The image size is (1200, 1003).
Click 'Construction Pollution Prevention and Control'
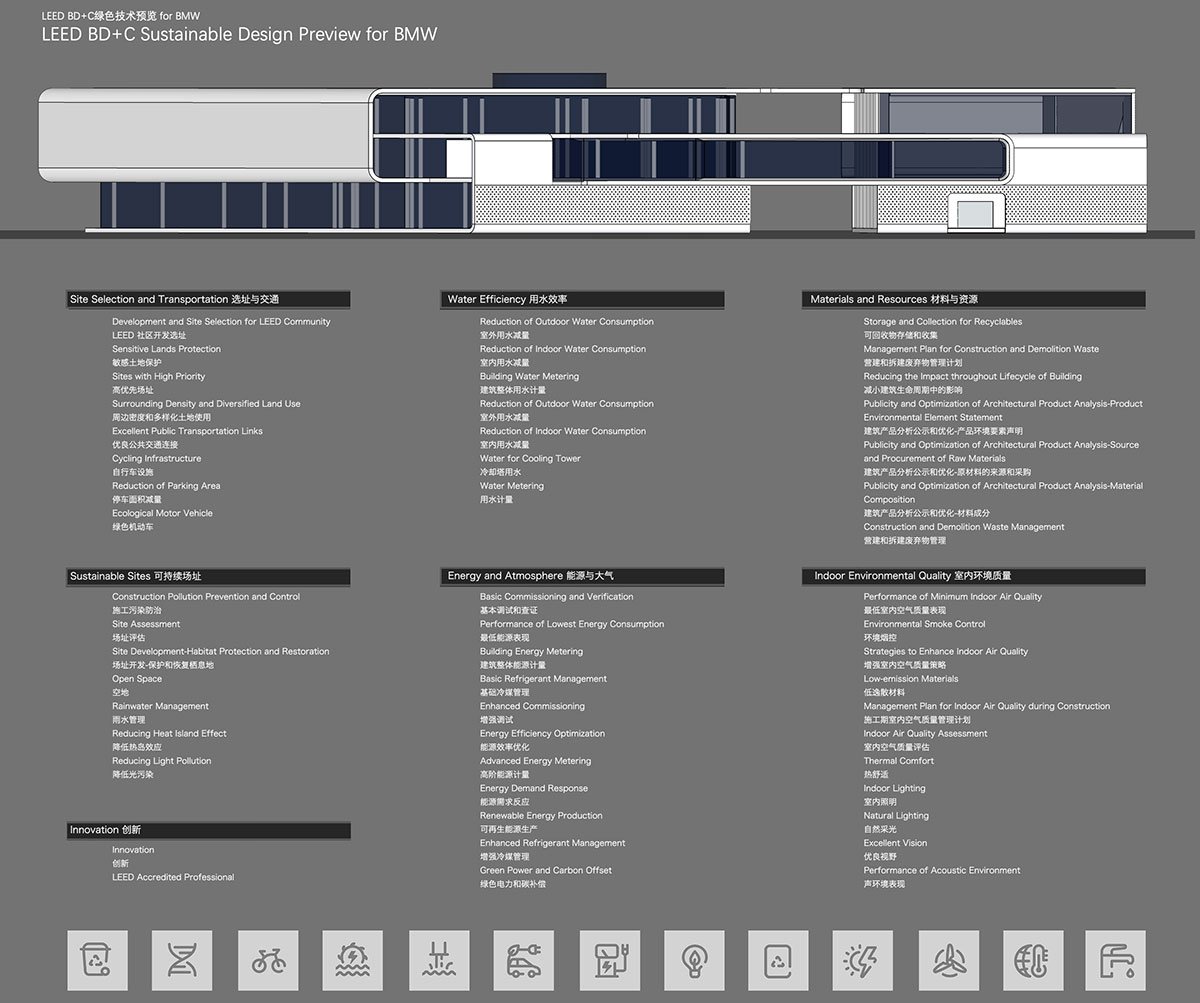[206, 597]
